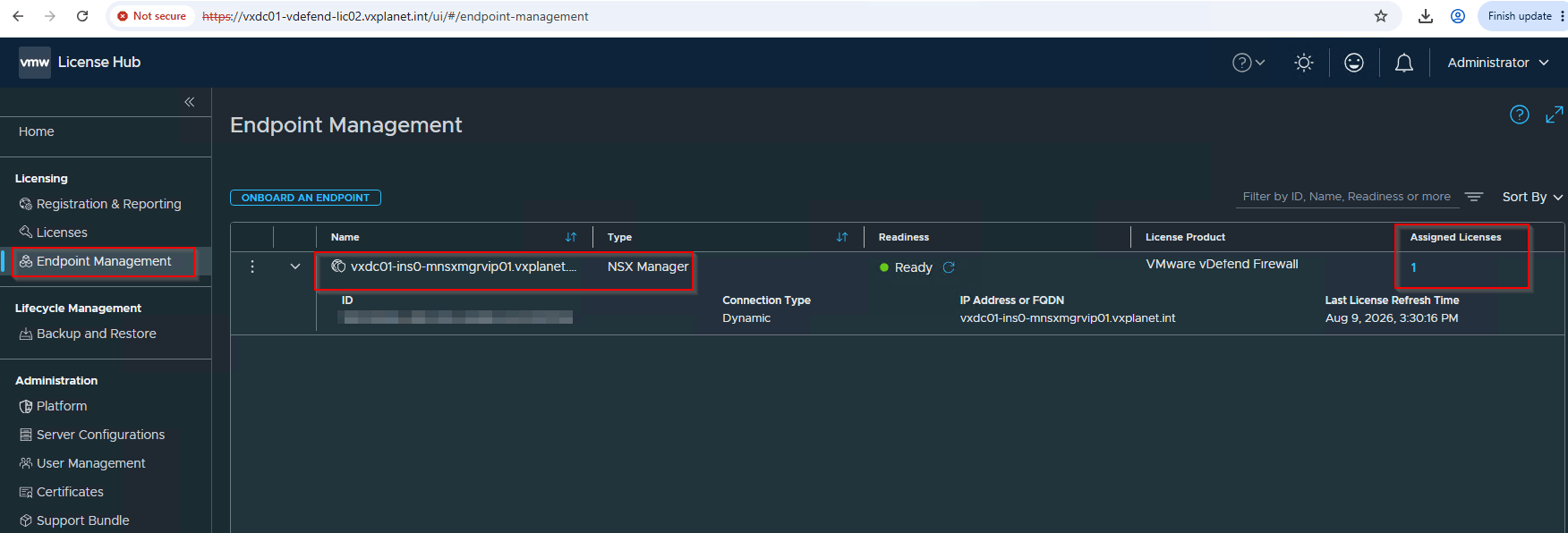Screen dimensions: 1568x533
Task: Open browser downloads icon
Action: [1426, 16]
